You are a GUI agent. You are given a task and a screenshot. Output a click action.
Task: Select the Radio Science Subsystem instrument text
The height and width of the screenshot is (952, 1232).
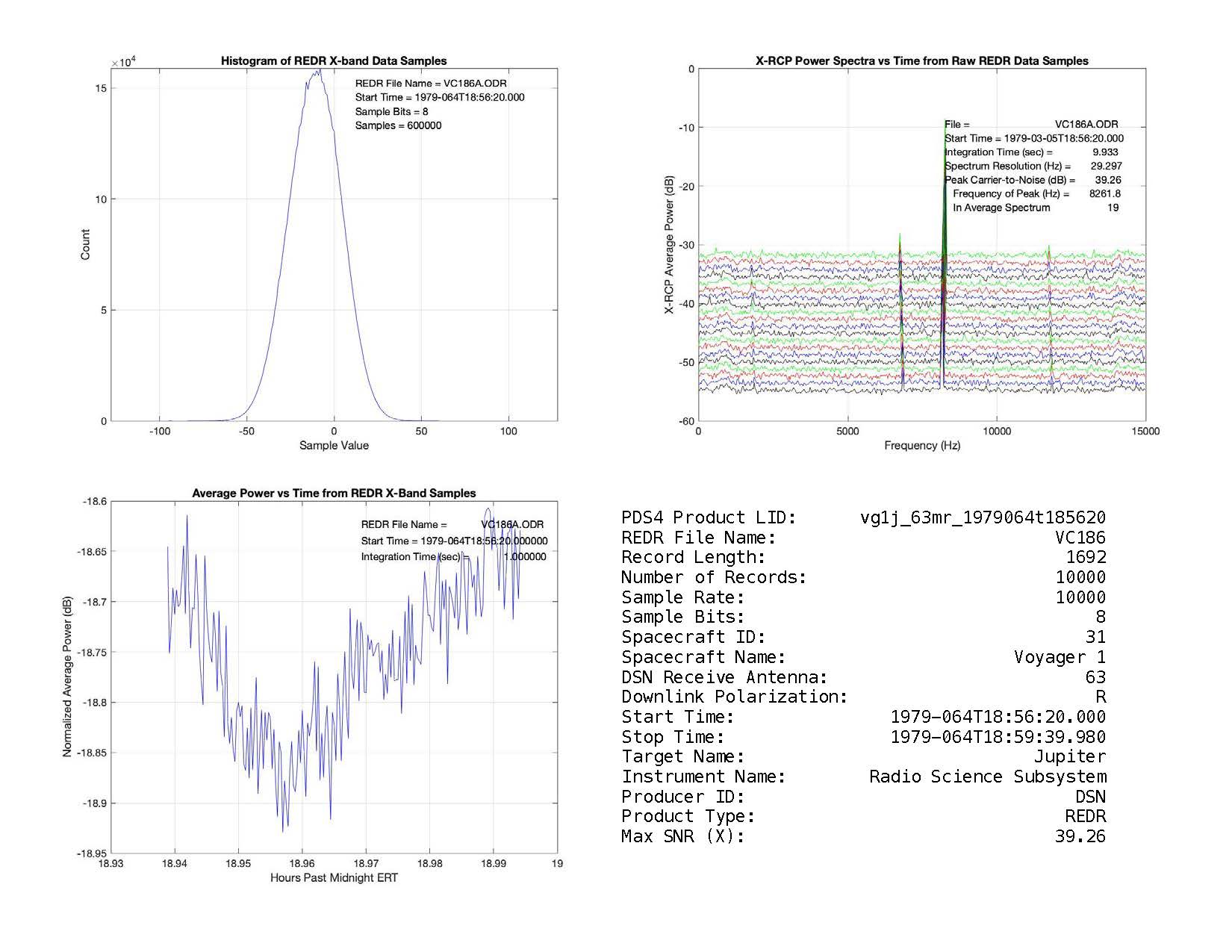tap(987, 777)
